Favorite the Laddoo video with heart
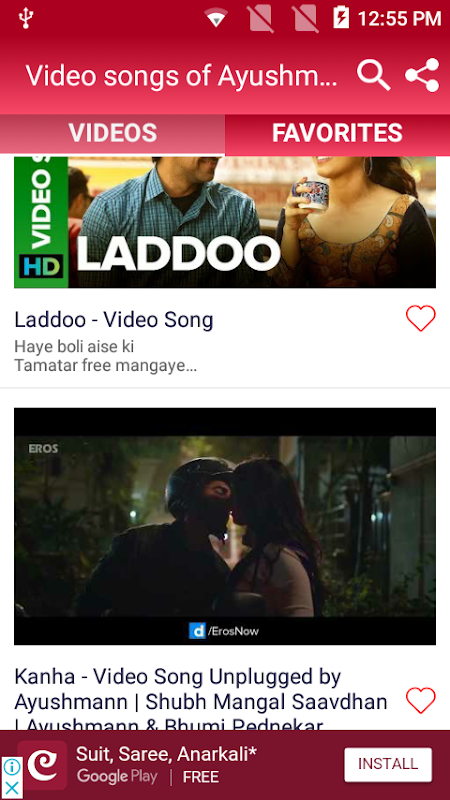The width and height of the screenshot is (450, 800). click(x=420, y=318)
